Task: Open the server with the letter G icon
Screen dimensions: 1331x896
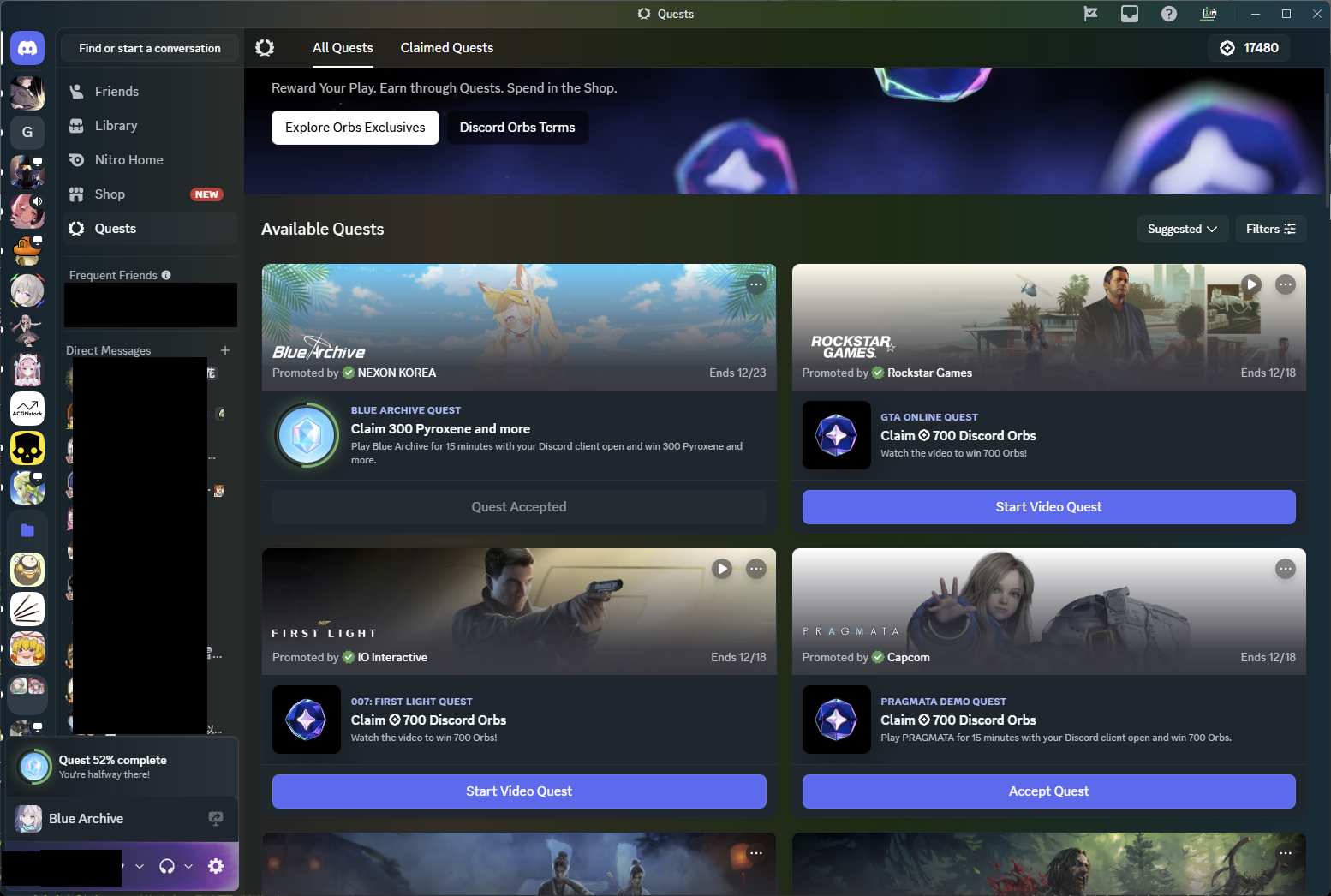Action: click(x=27, y=132)
